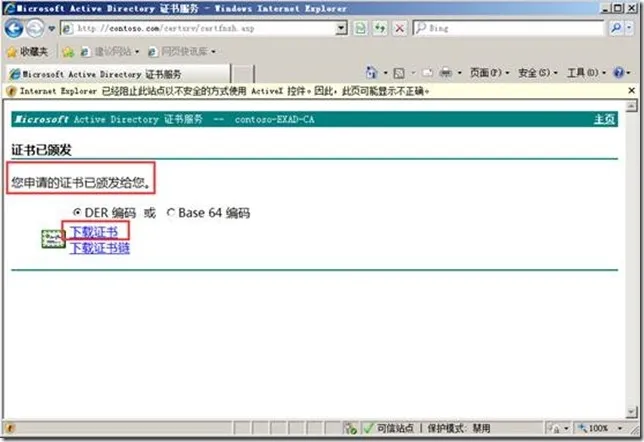Click the Refresh page icon
This screenshot has height=442, width=644.
(x=380, y=28)
